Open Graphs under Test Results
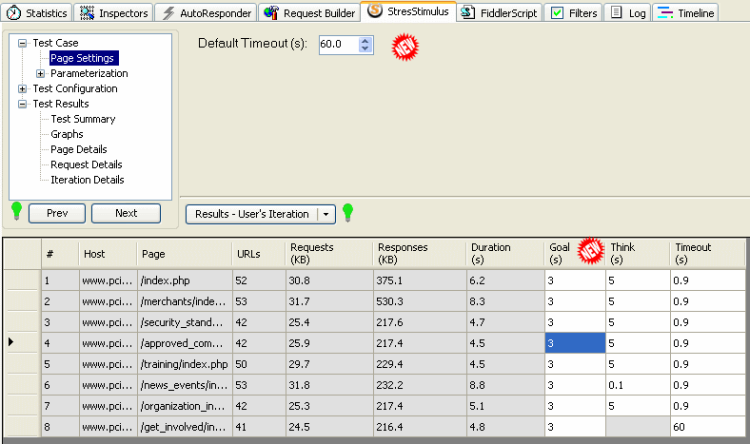Viewport: 750px width, 444px height. 66,134
